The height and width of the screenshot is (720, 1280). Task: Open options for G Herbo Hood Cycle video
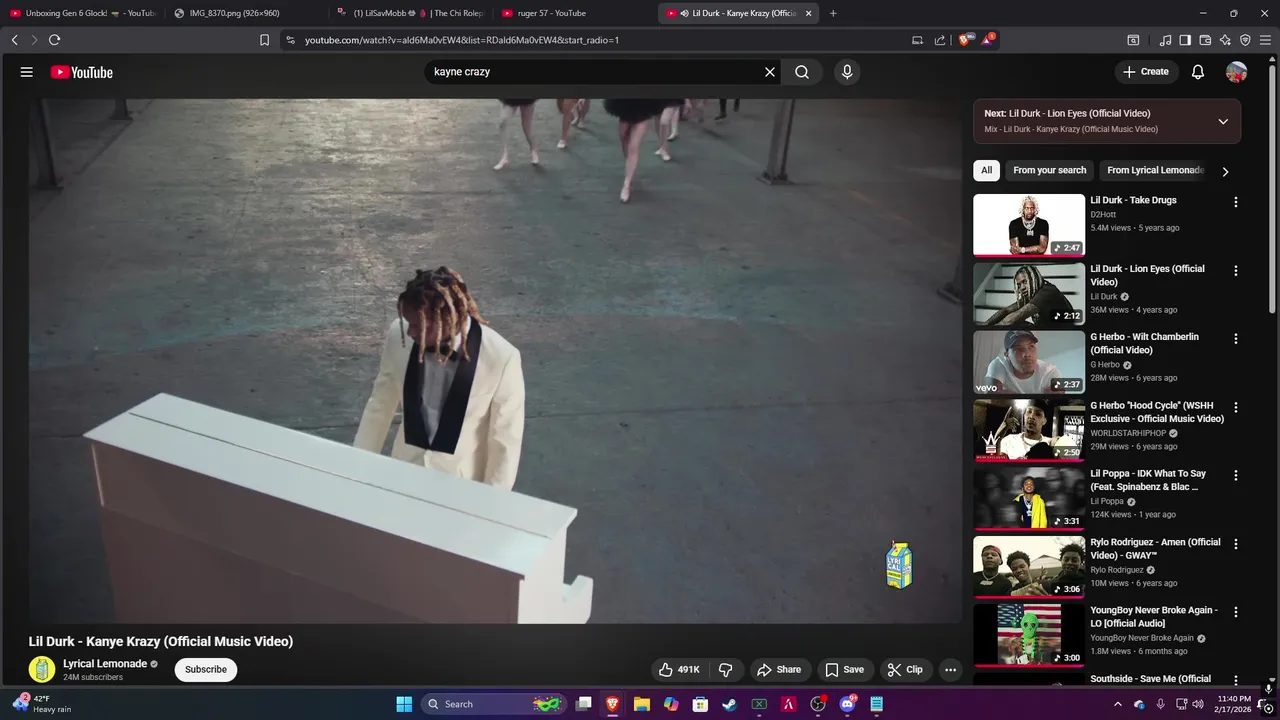coord(1236,408)
